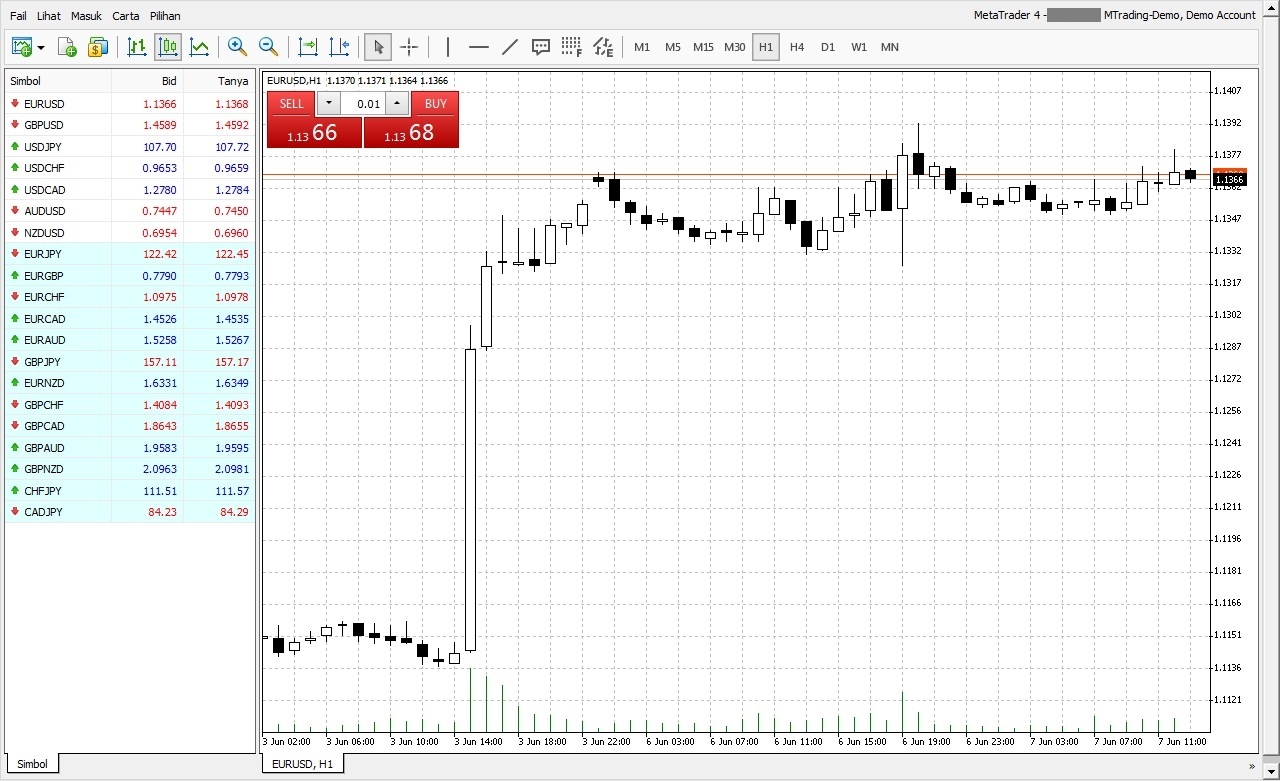1280x781 pixels.
Task: Open the Carta menu
Action: [x=125, y=15]
